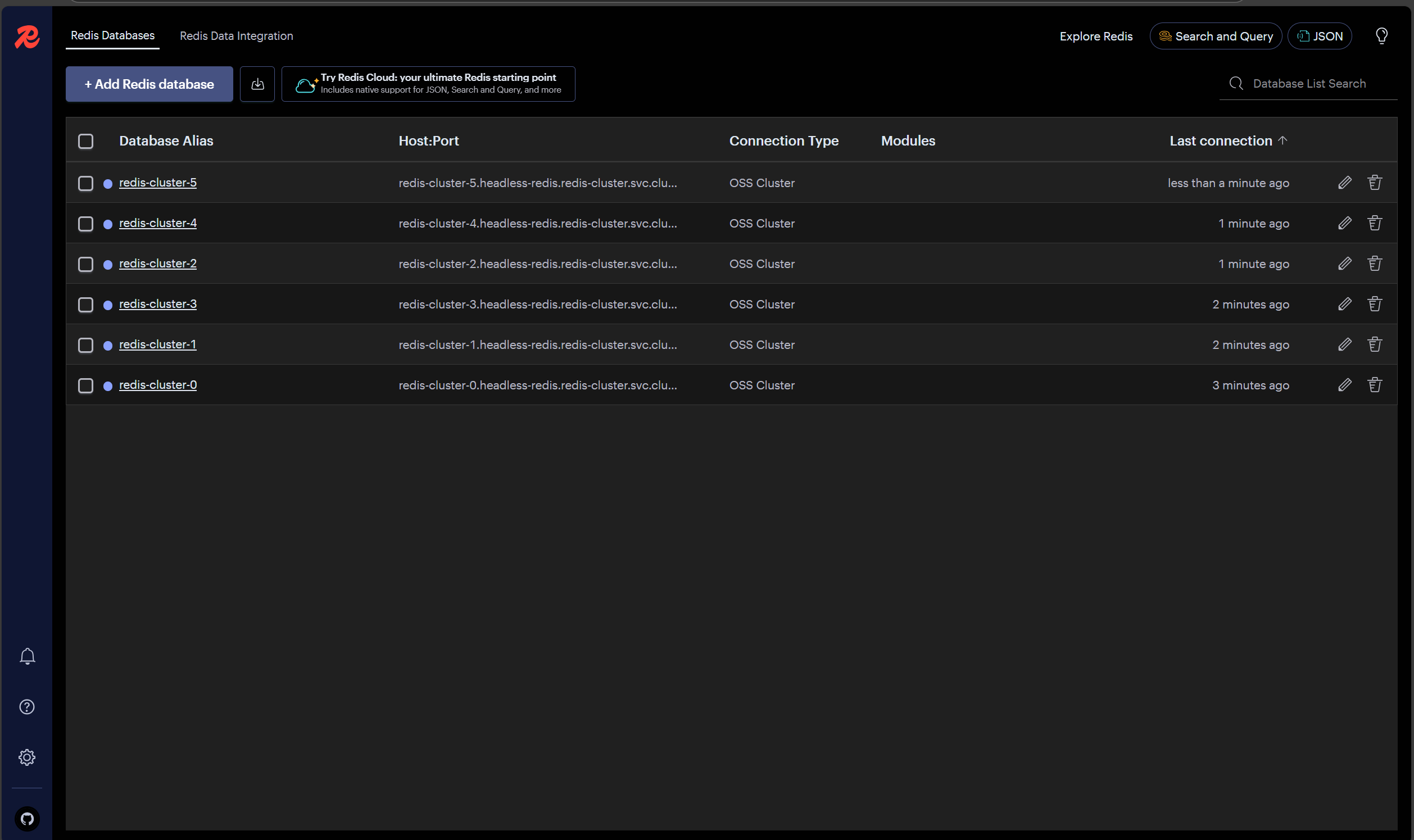
Task: Open the redis-cluster-1 database link
Action: (158, 344)
